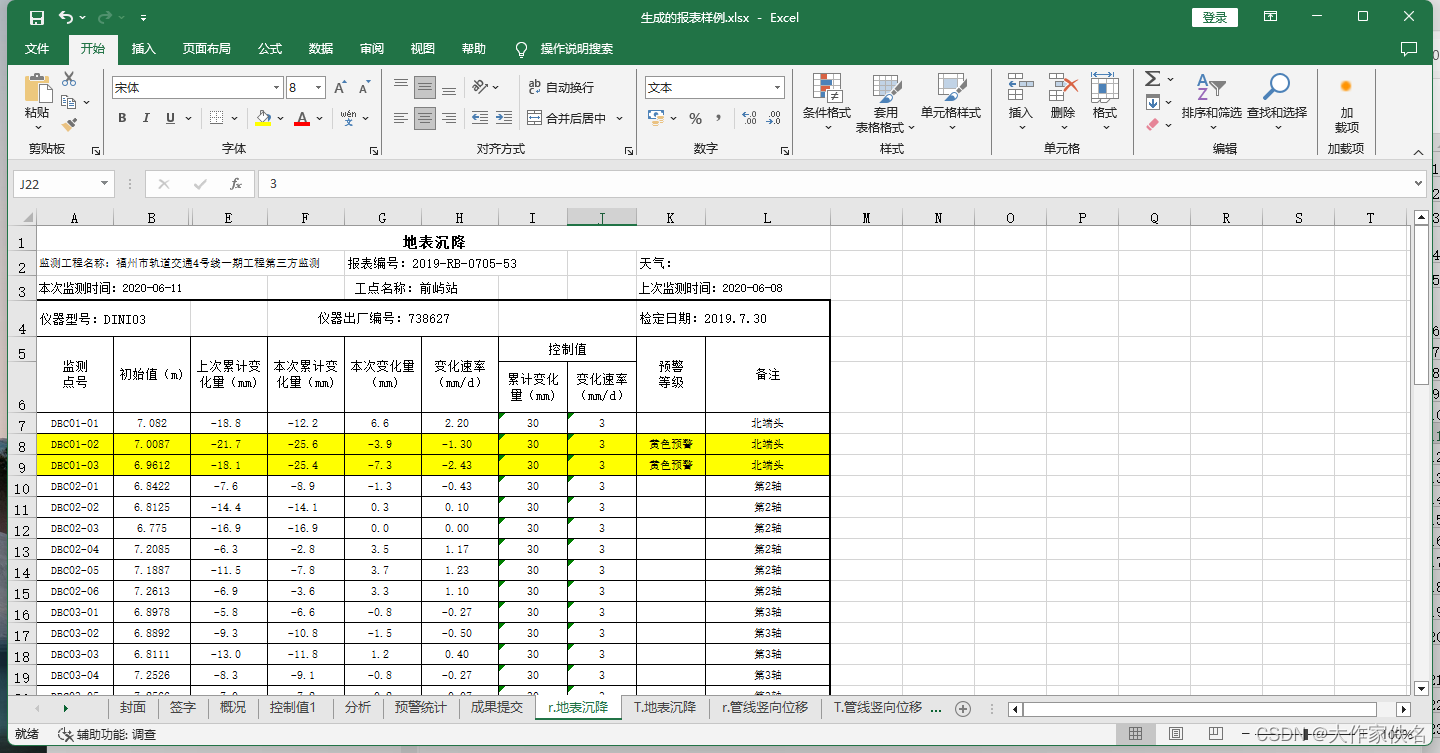Switch to the 数据 (Data) ribbon tab

pos(321,49)
